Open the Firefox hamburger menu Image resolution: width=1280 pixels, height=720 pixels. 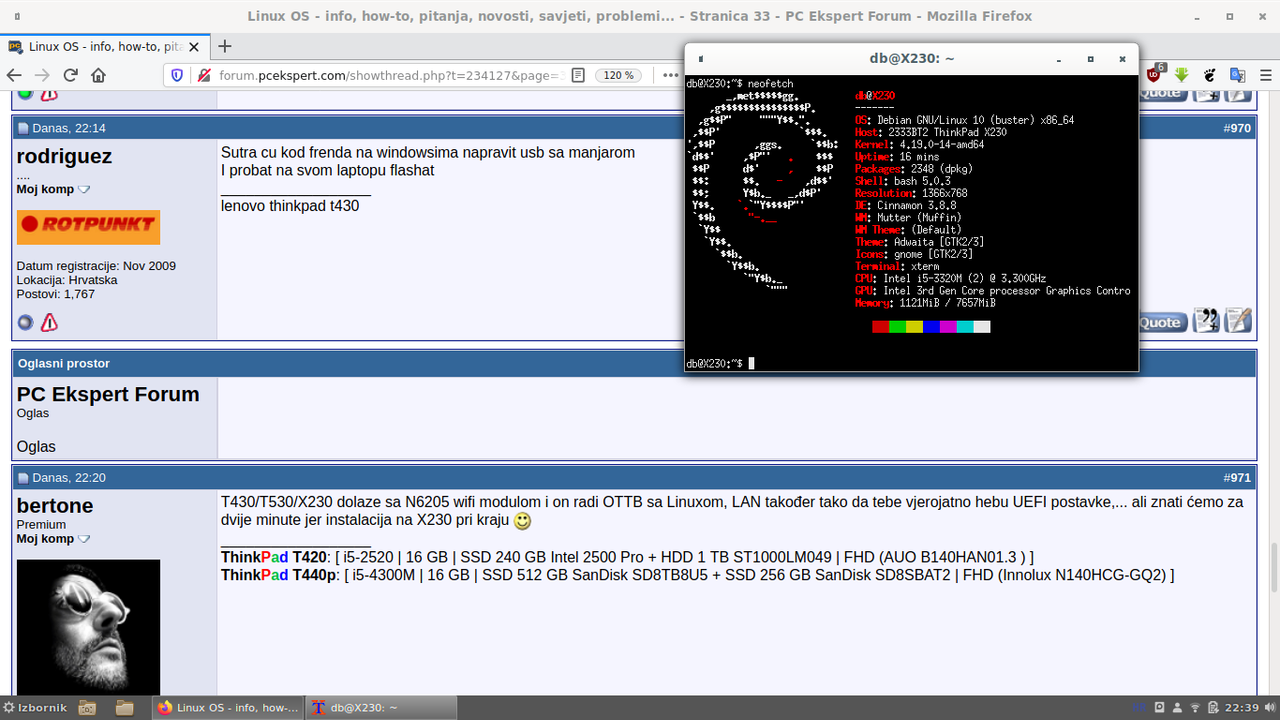click(1265, 75)
